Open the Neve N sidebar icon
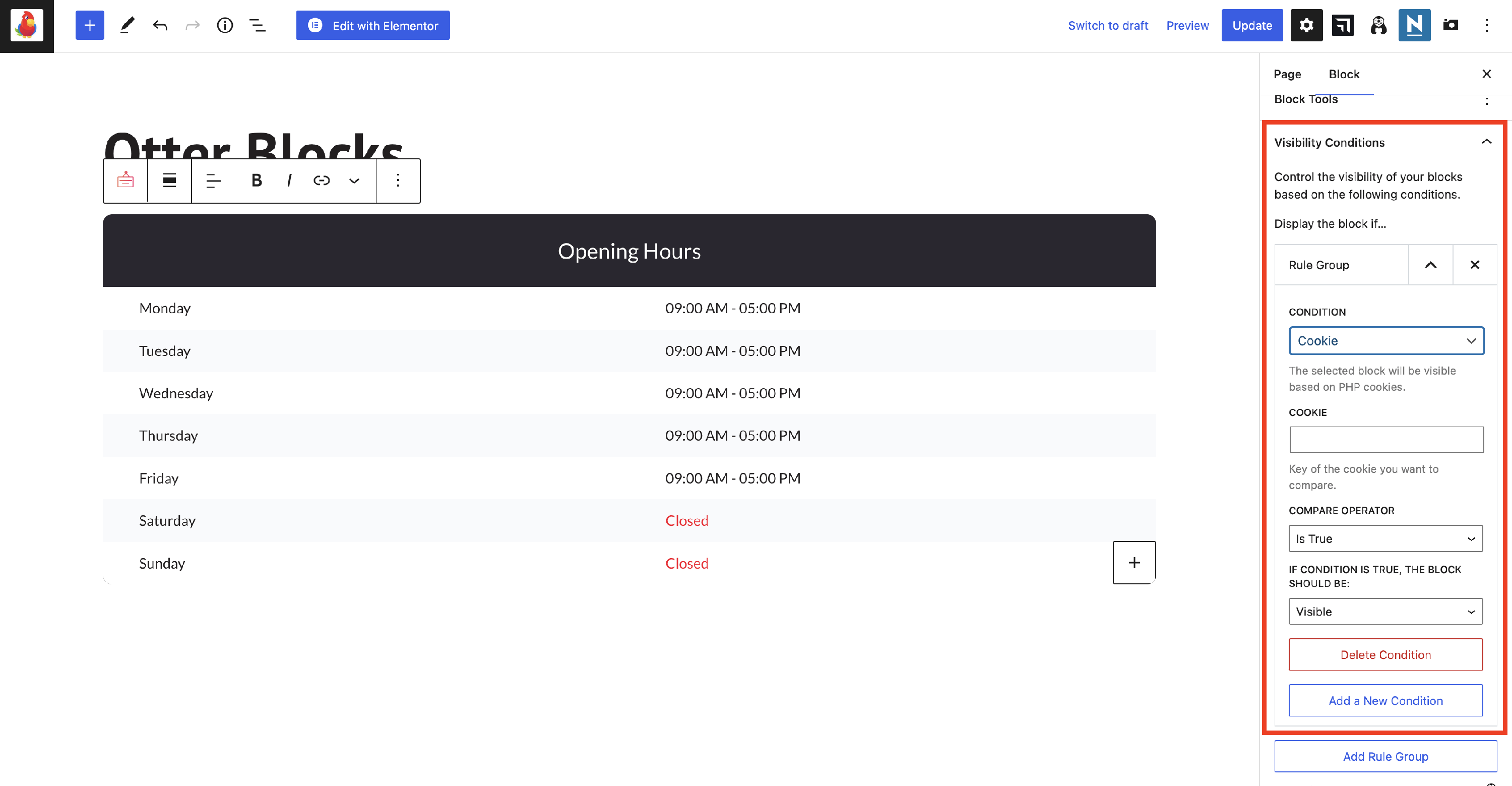1512x786 pixels. [1414, 25]
